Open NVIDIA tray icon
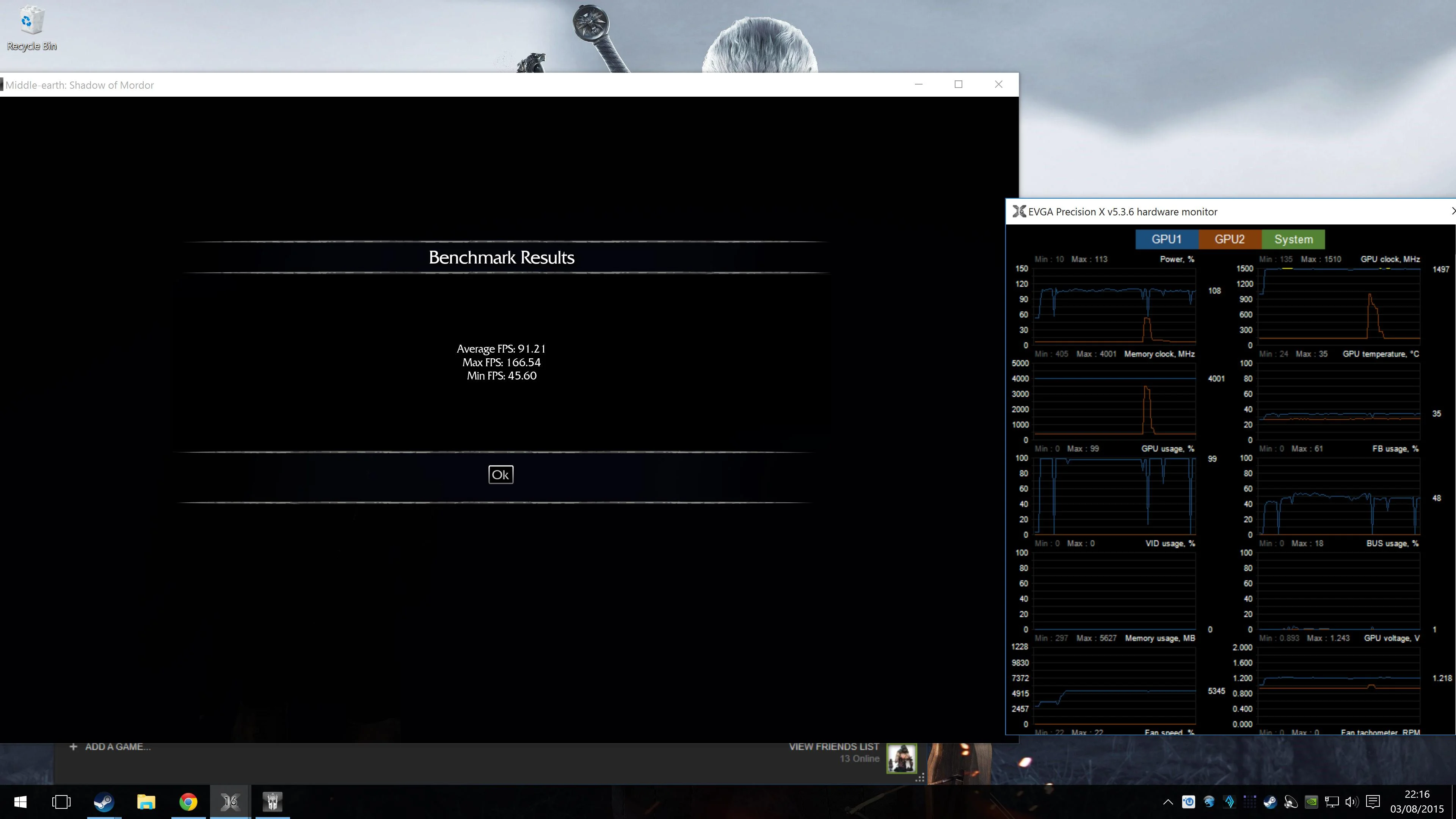This screenshot has width=1456, height=819. pyautogui.click(x=1311, y=802)
